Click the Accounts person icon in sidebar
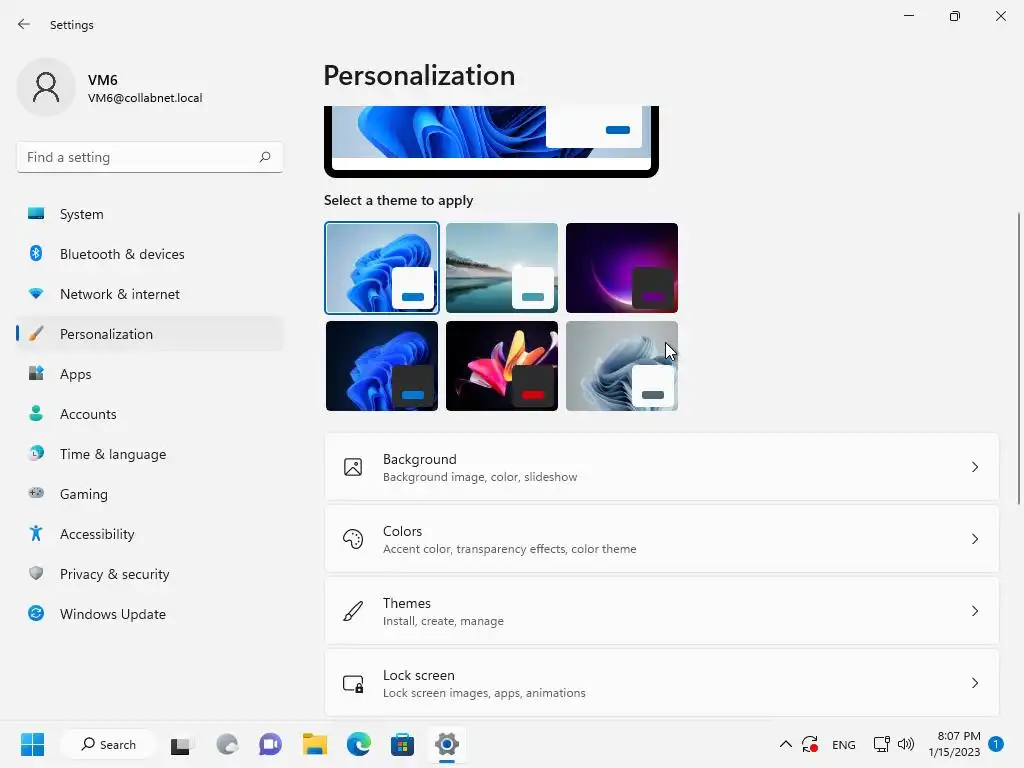The width and height of the screenshot is (1024, 768). [36, 413]
